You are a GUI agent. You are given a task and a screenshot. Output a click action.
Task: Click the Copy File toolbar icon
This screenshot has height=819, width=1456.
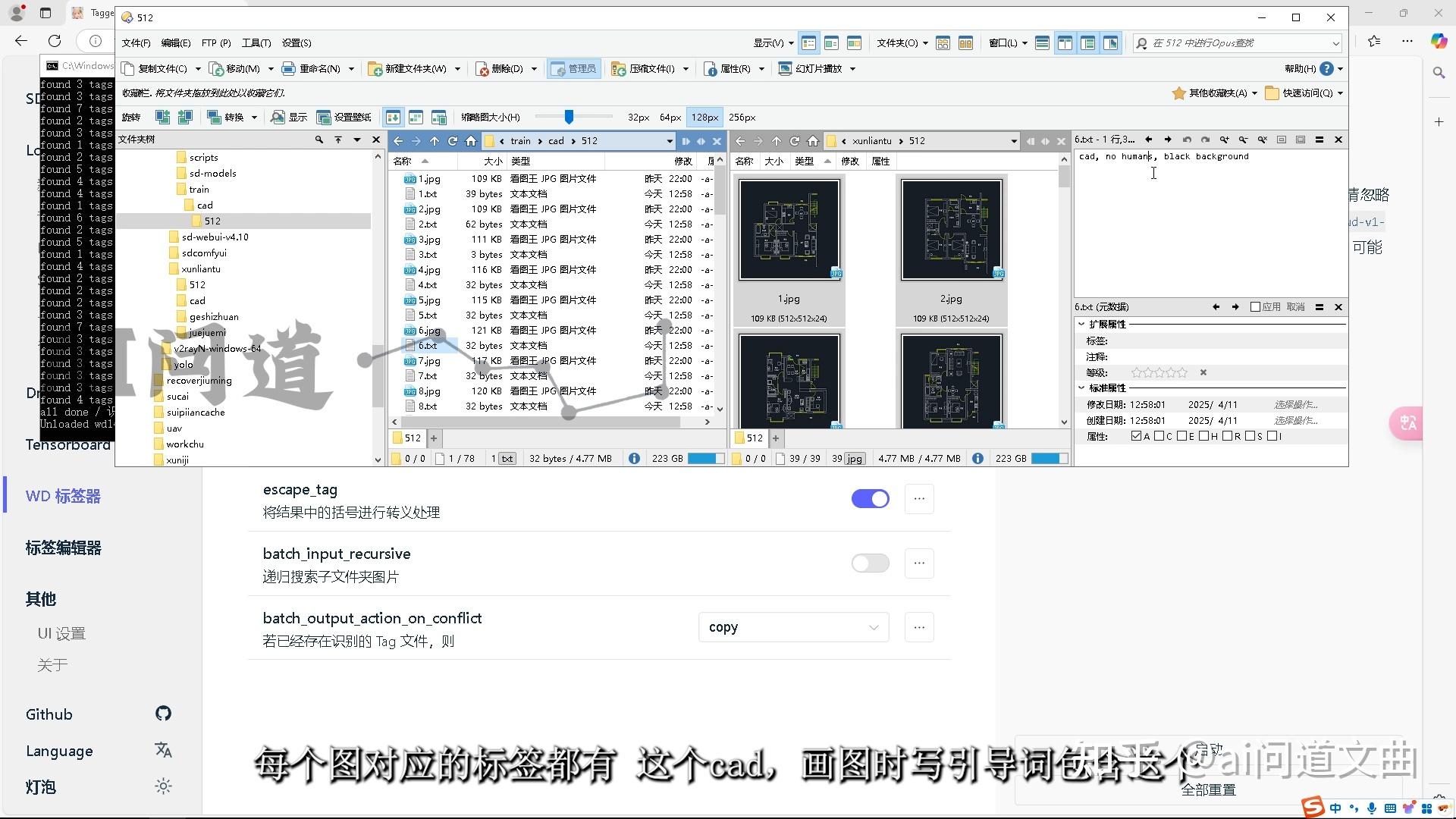pyautogui.click(x=128, y=69)
